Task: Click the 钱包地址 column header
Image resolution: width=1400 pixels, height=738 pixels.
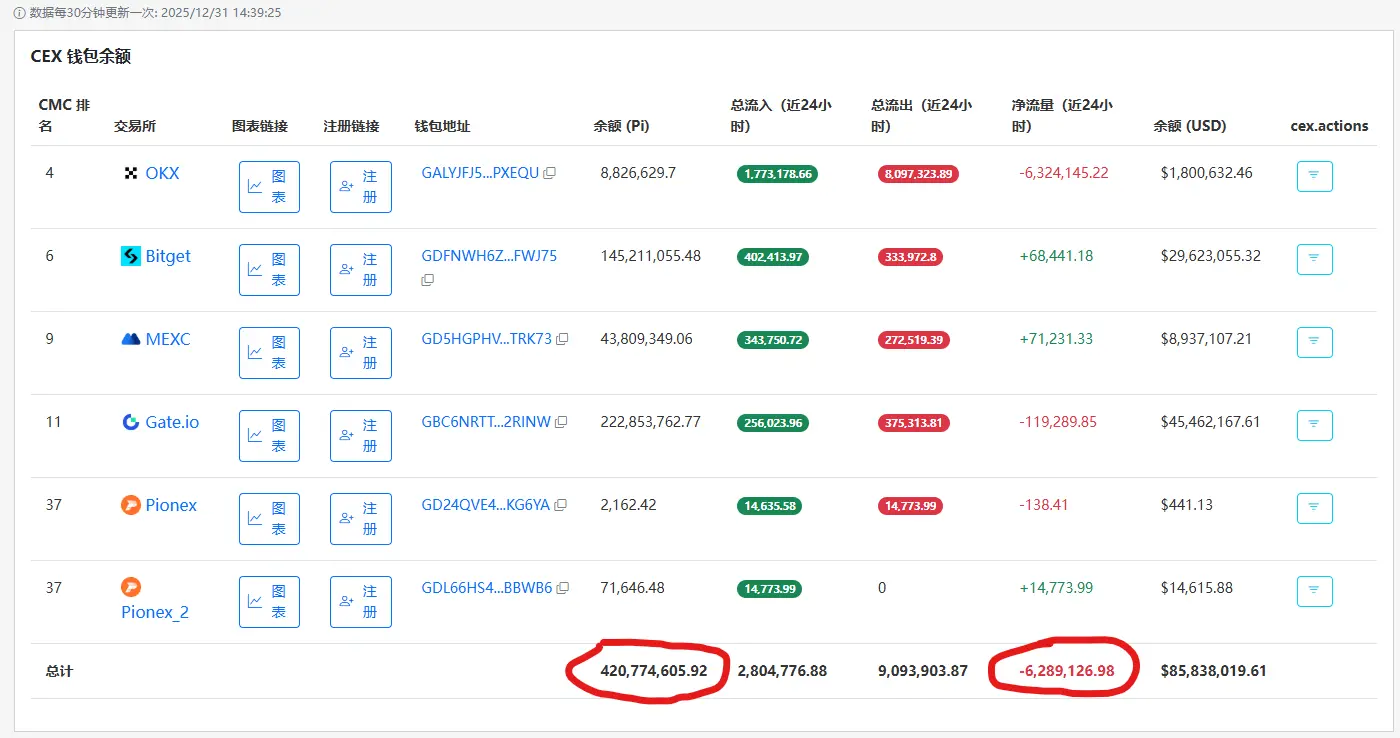Action: (442, 126)
